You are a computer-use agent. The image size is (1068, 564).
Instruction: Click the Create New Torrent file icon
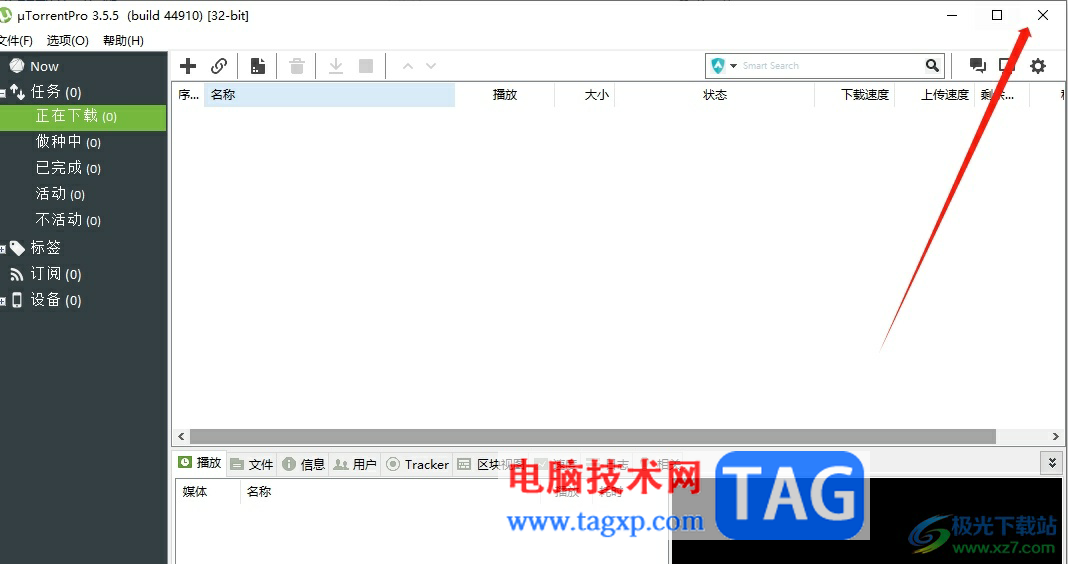point(257,66)
